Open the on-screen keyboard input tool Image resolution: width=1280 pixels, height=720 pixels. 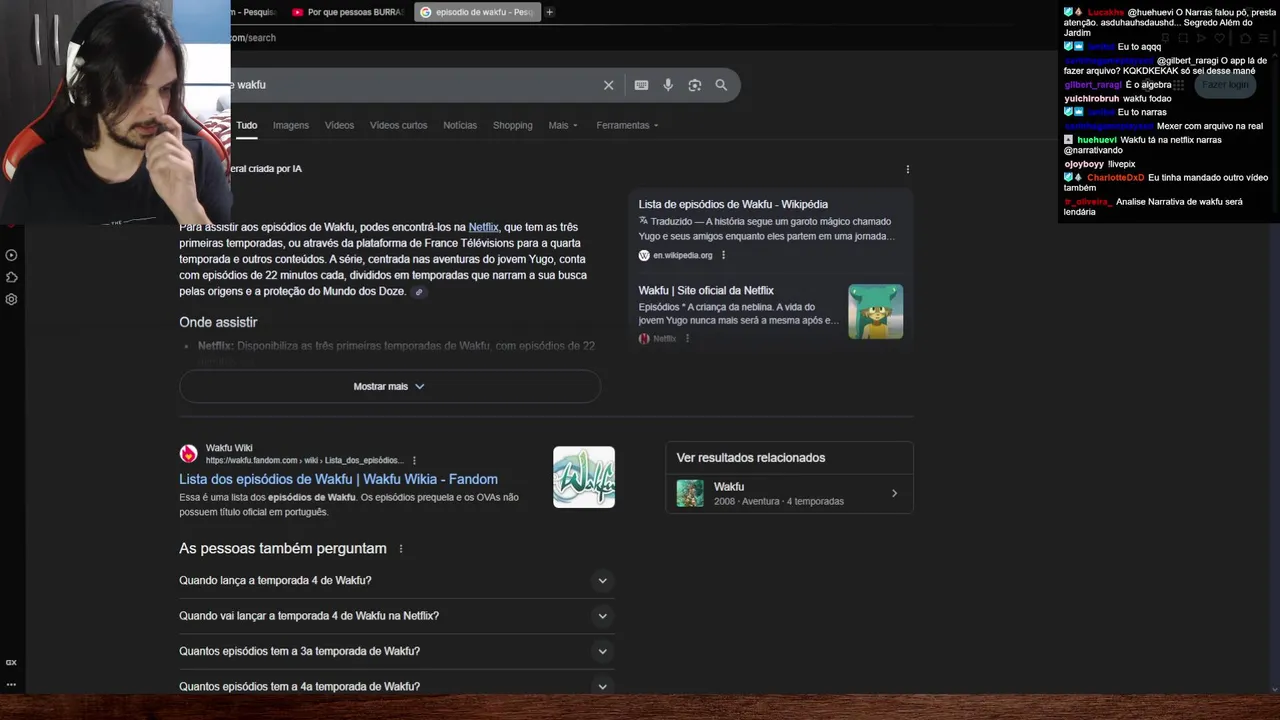pyautogui.click(x=641, y=85)
